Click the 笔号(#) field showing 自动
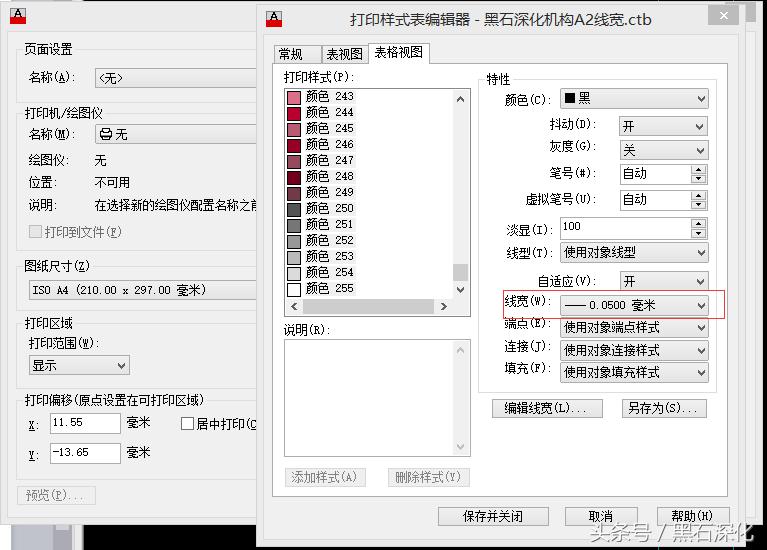The image size is (767, 550). tap(656, 174)
